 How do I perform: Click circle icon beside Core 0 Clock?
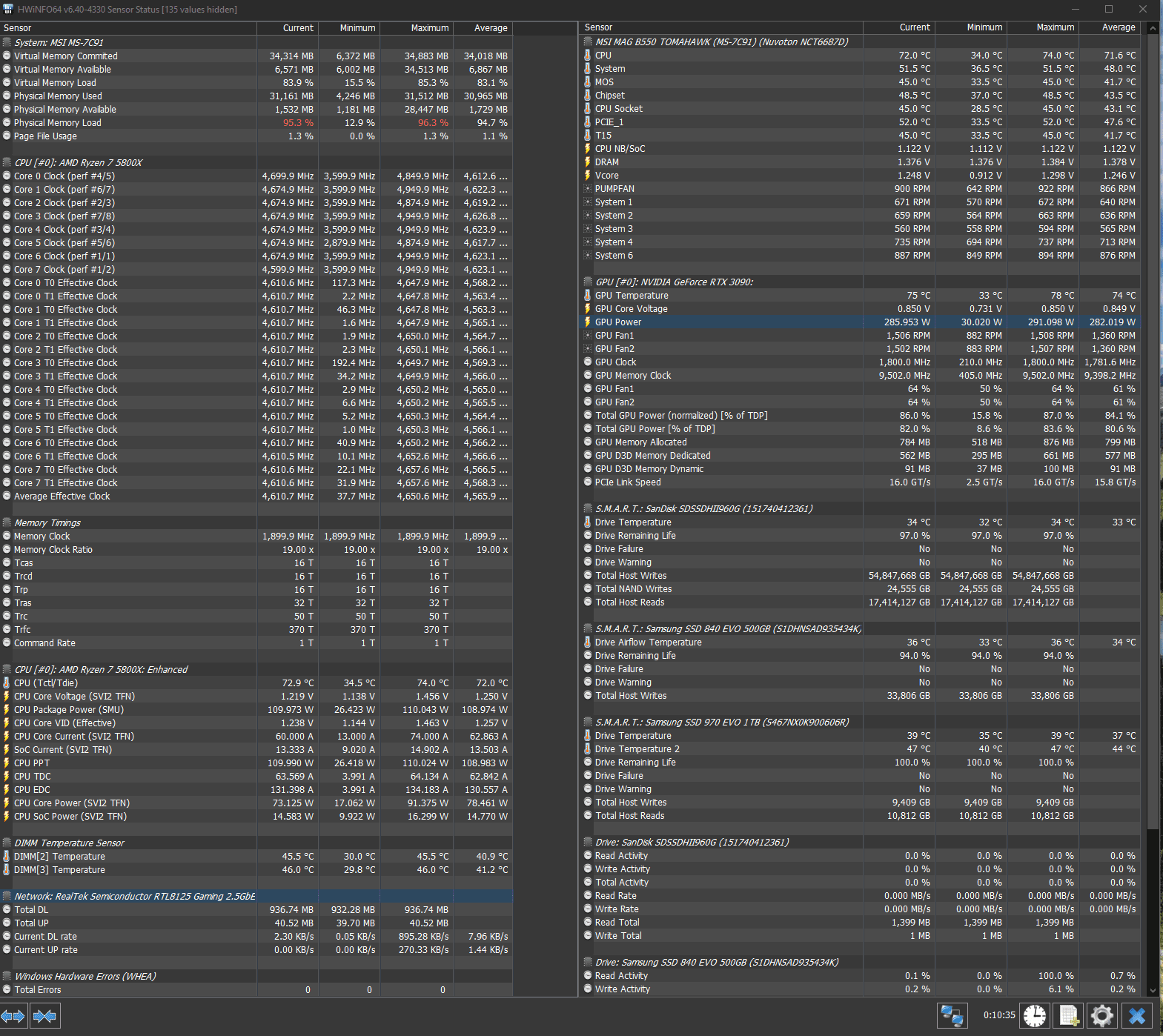[7, 176]
